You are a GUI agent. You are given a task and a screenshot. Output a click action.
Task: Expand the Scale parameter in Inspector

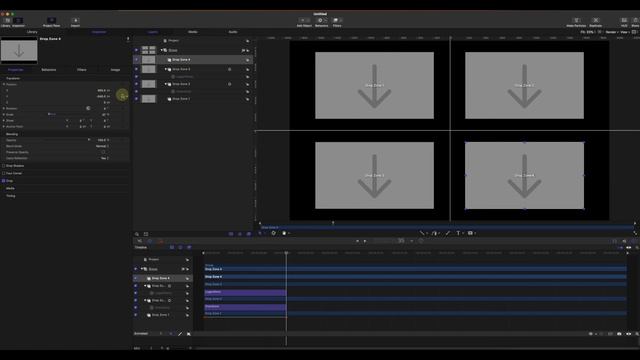click(x=4, y=115)
